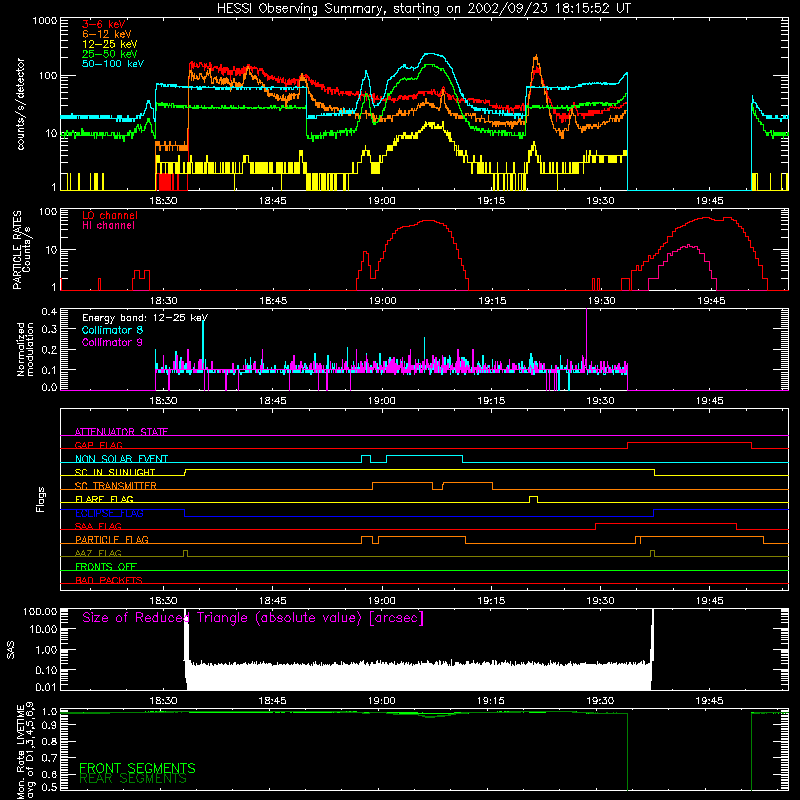Click the counts/s/detector axis label

[20, 104]
